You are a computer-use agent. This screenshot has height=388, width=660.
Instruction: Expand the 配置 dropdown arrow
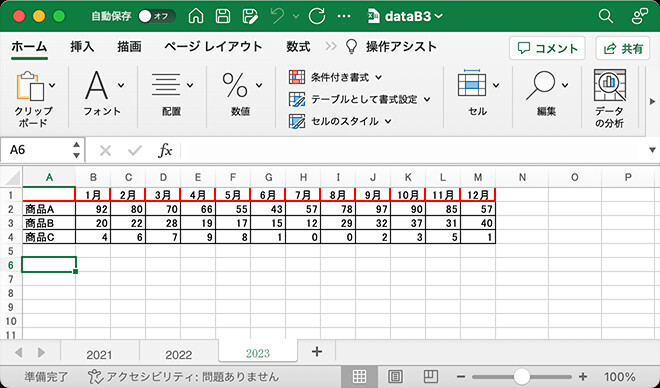[190, 85]
